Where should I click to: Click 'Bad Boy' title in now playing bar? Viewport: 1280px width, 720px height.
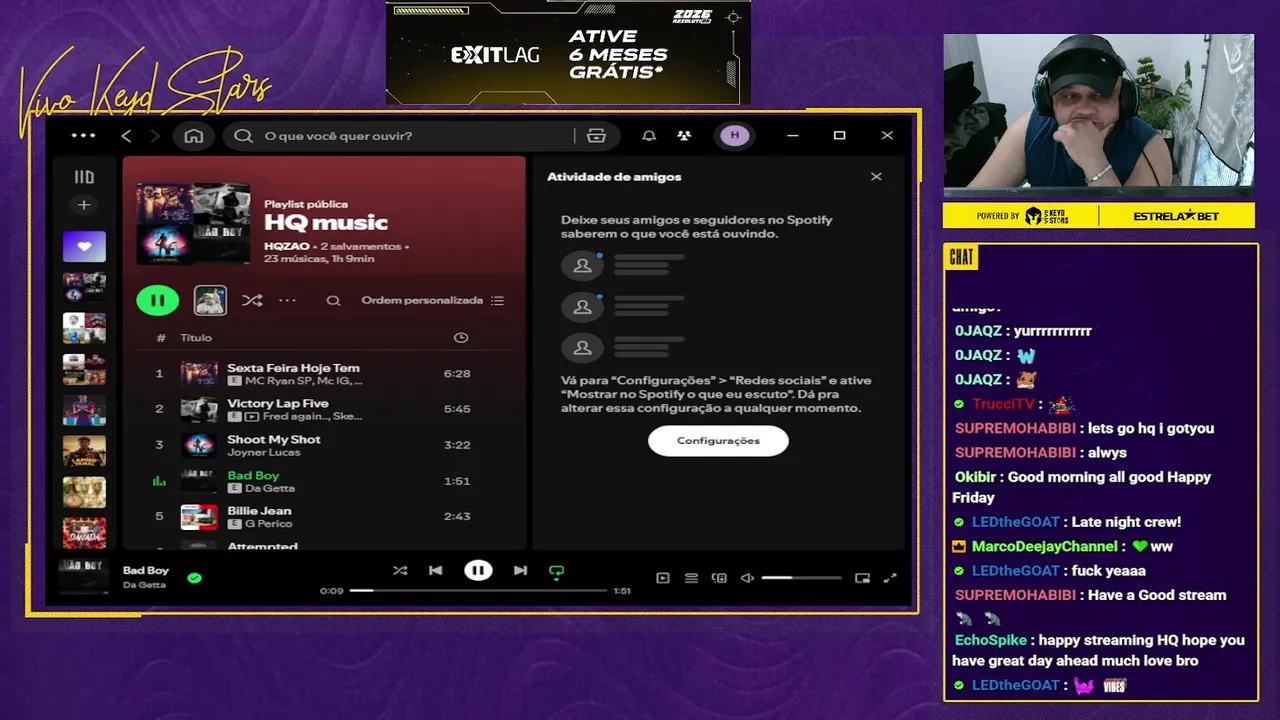pos(146,571)
